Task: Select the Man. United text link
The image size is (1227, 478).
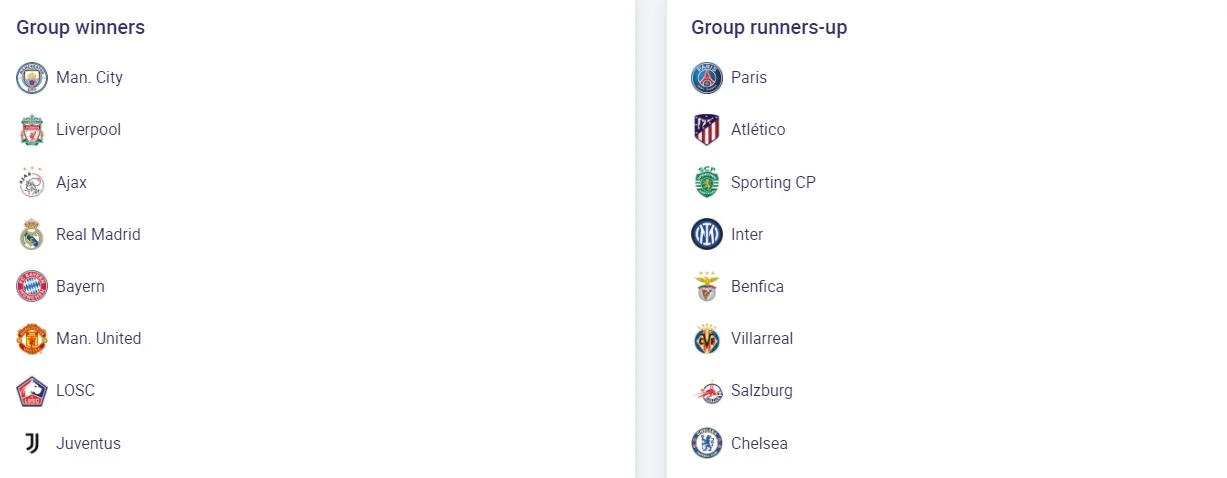Action: (98, 339)
